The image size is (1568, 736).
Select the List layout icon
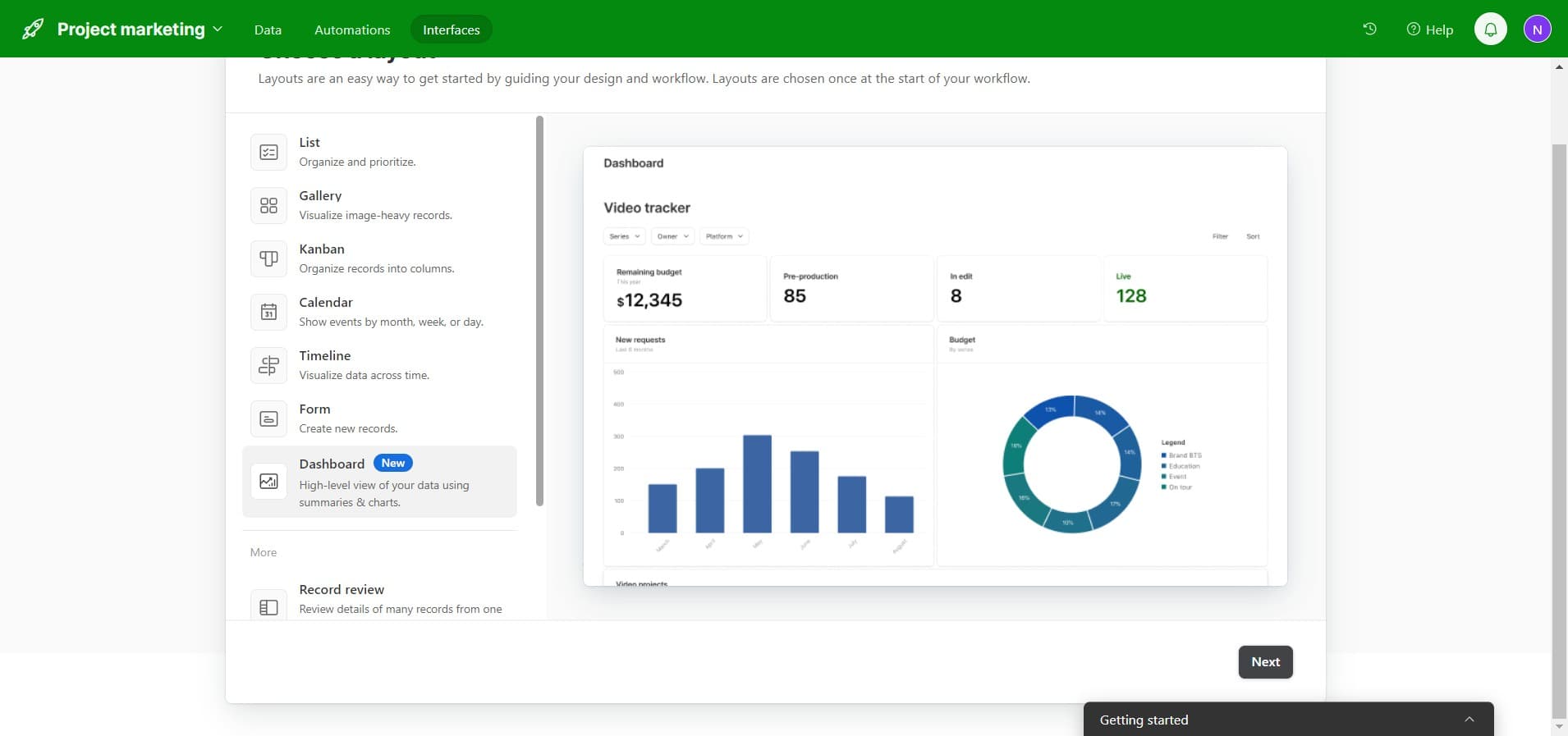[x=268, y=153]
